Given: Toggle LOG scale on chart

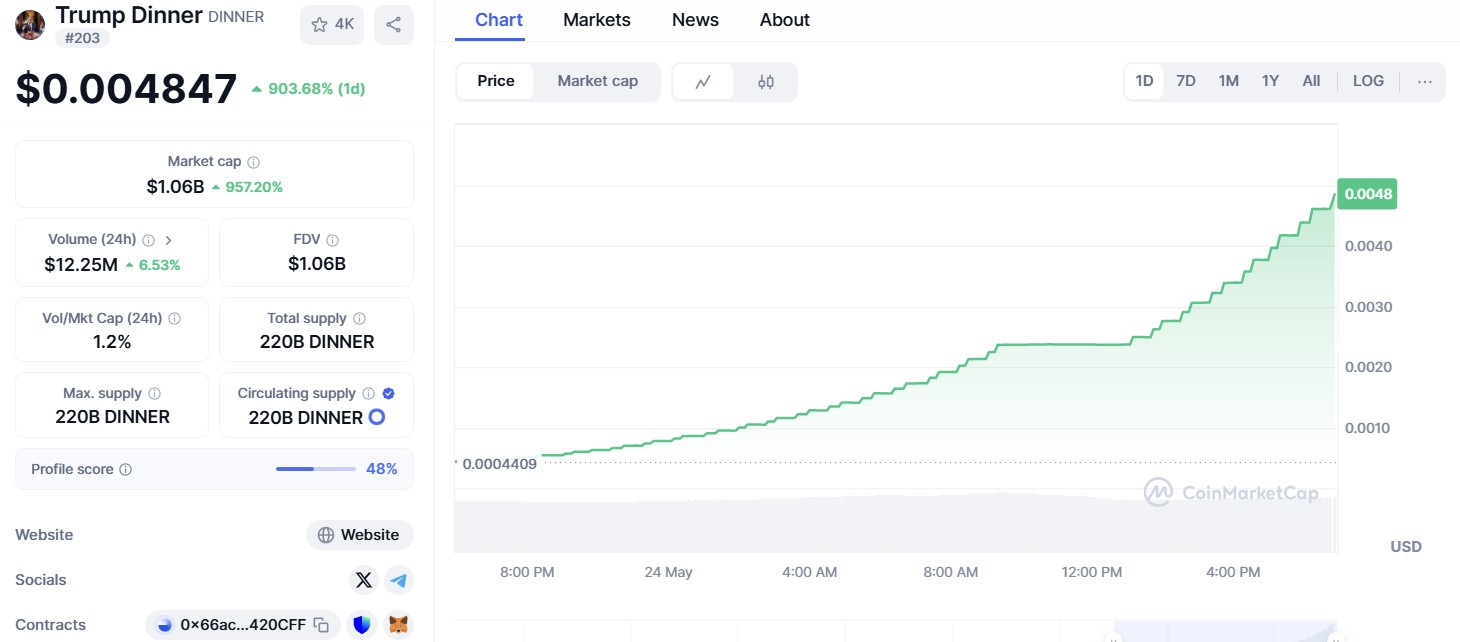Looking at the screenshot, I should (1368, 81).
